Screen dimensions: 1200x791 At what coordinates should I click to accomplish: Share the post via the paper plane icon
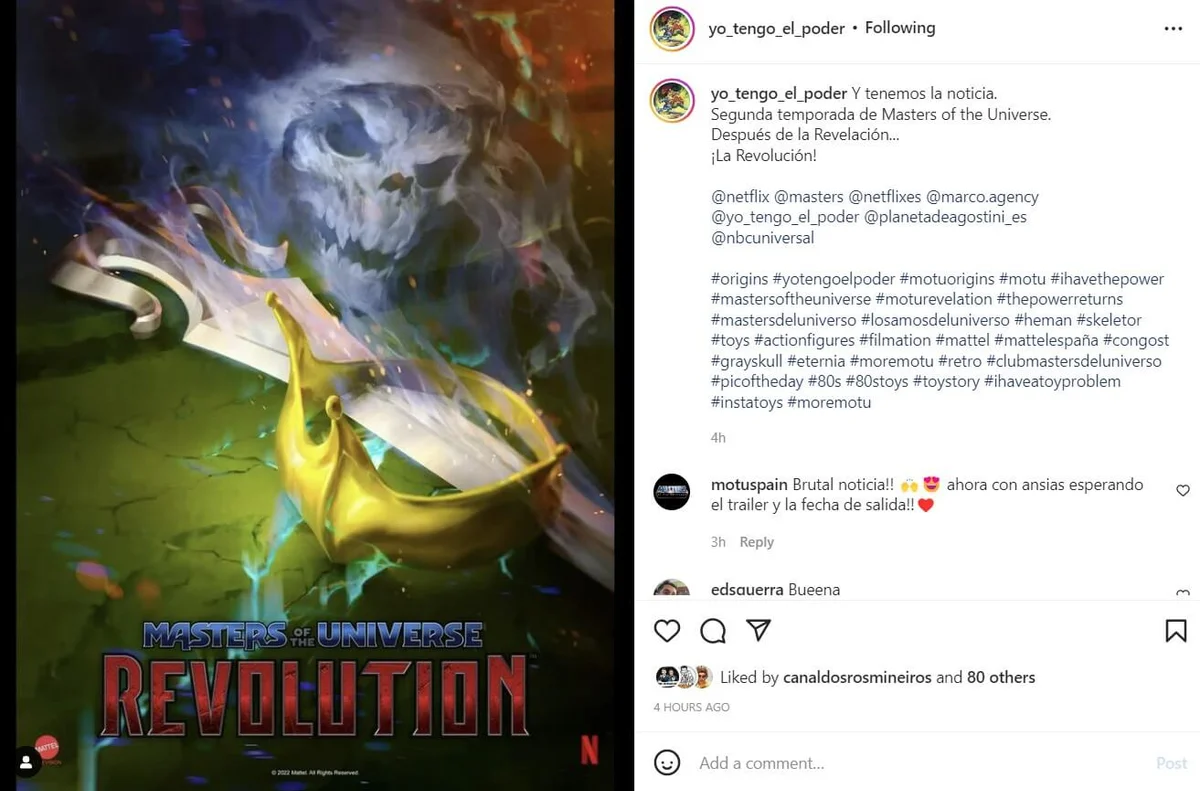(758, 631)
